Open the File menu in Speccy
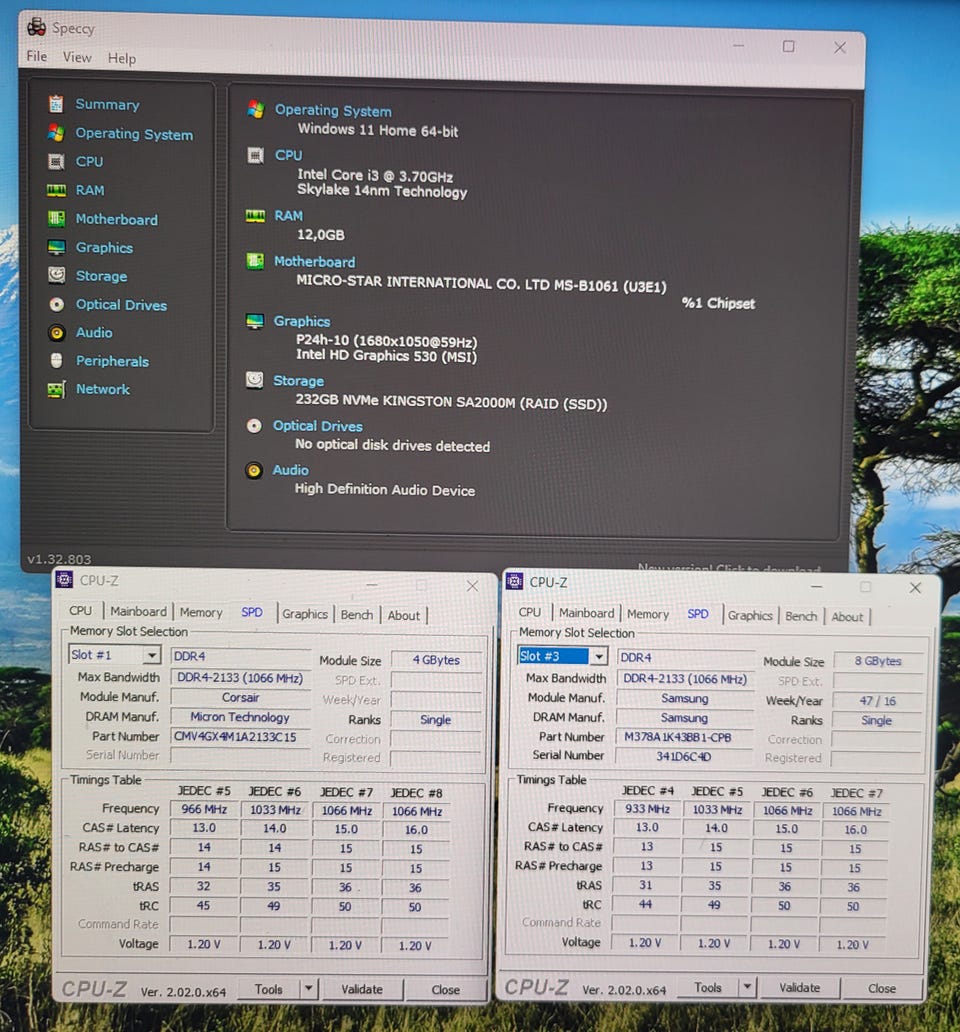This screenshot has height=1032, width=960. point(37,57)
